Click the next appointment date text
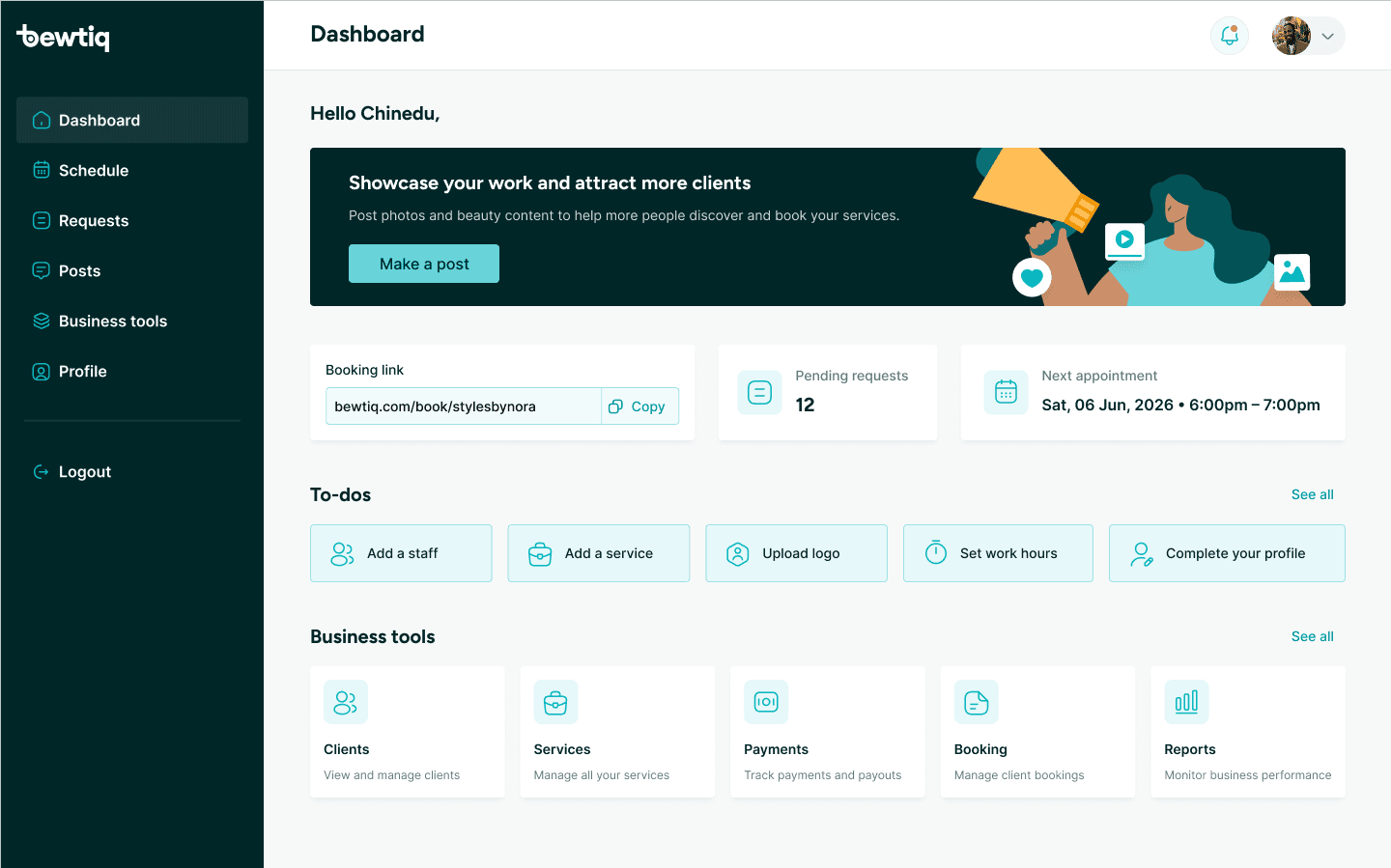 [1180, 405]
